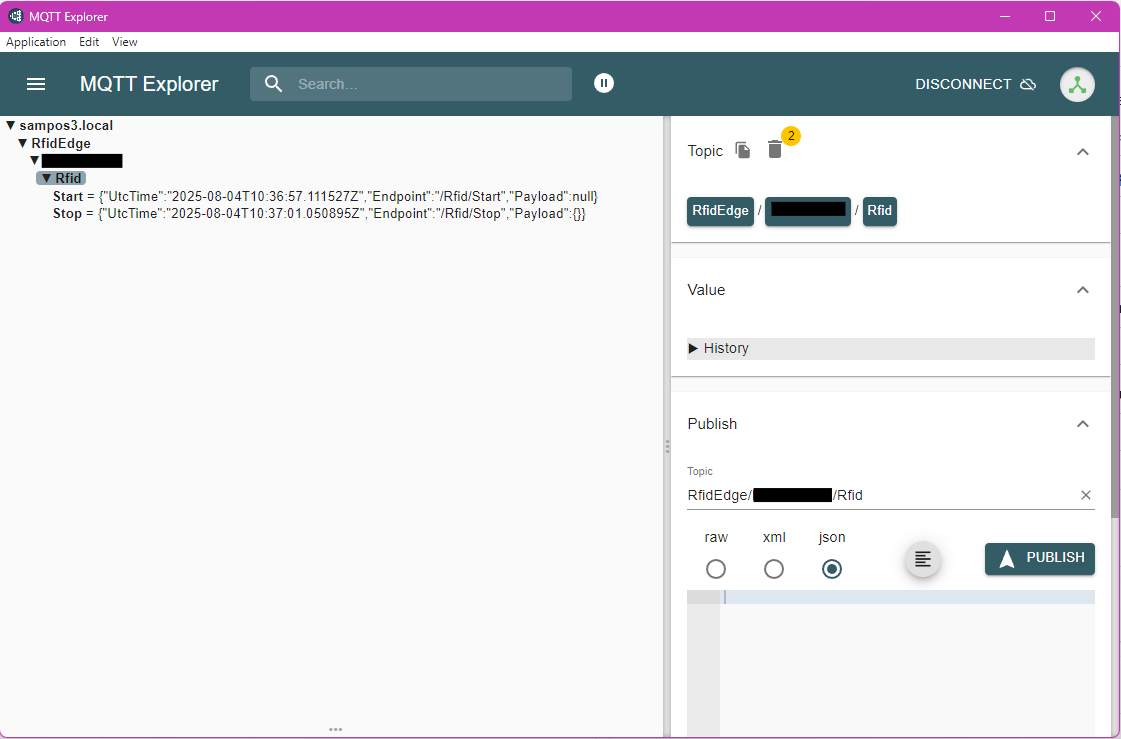Collapse the redacted tree node arrow
Viewport: 1121px width, 739px height.
click(x=34, y=161)
